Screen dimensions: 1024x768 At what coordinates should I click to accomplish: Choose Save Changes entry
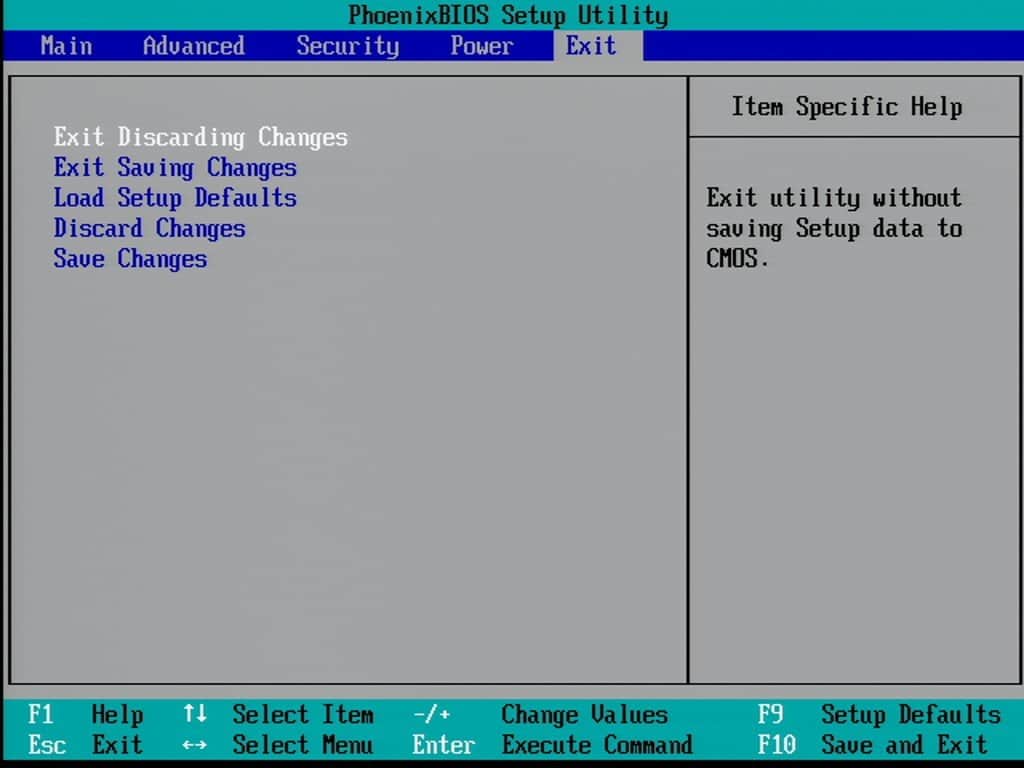tap(130, 259)
